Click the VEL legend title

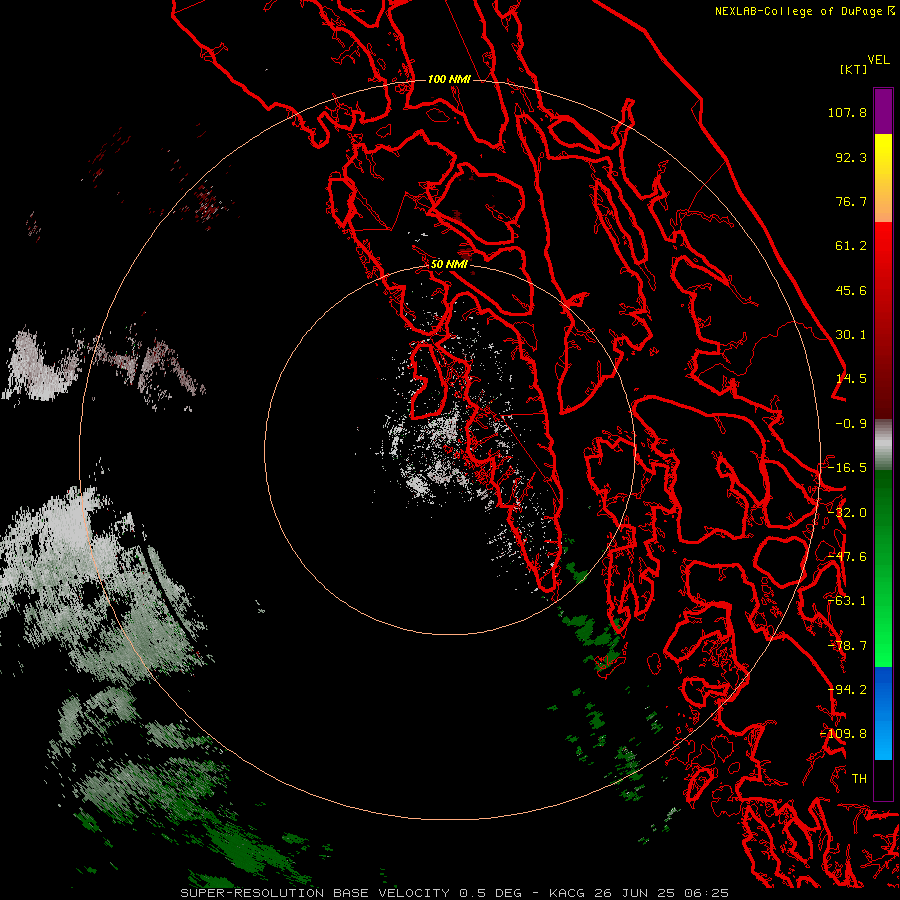[x=878, y=60]
